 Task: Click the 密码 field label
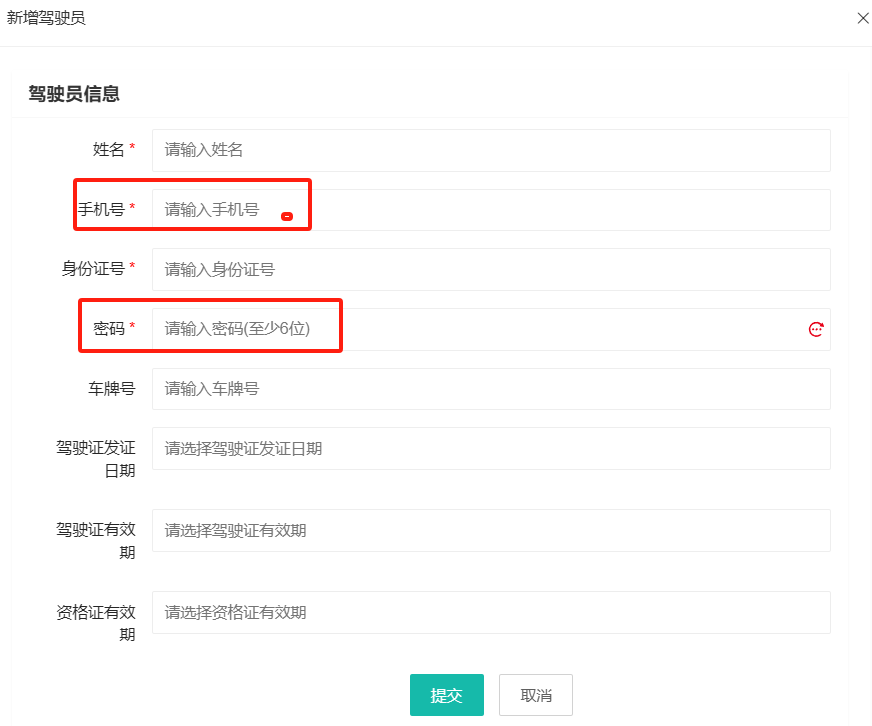pyautogui.click(x=108, y=329)
